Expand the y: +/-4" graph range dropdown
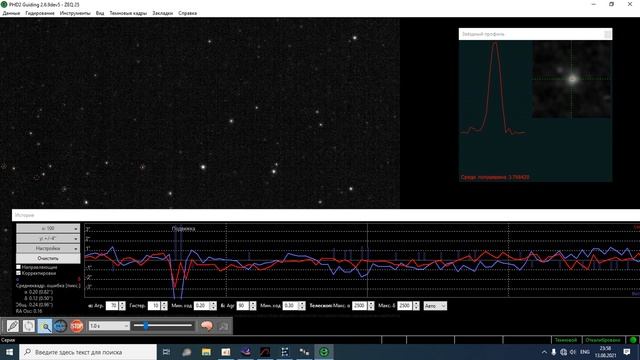Image resolution: width=640 pixels, height=360 pixels. click(x=48, y=238)
